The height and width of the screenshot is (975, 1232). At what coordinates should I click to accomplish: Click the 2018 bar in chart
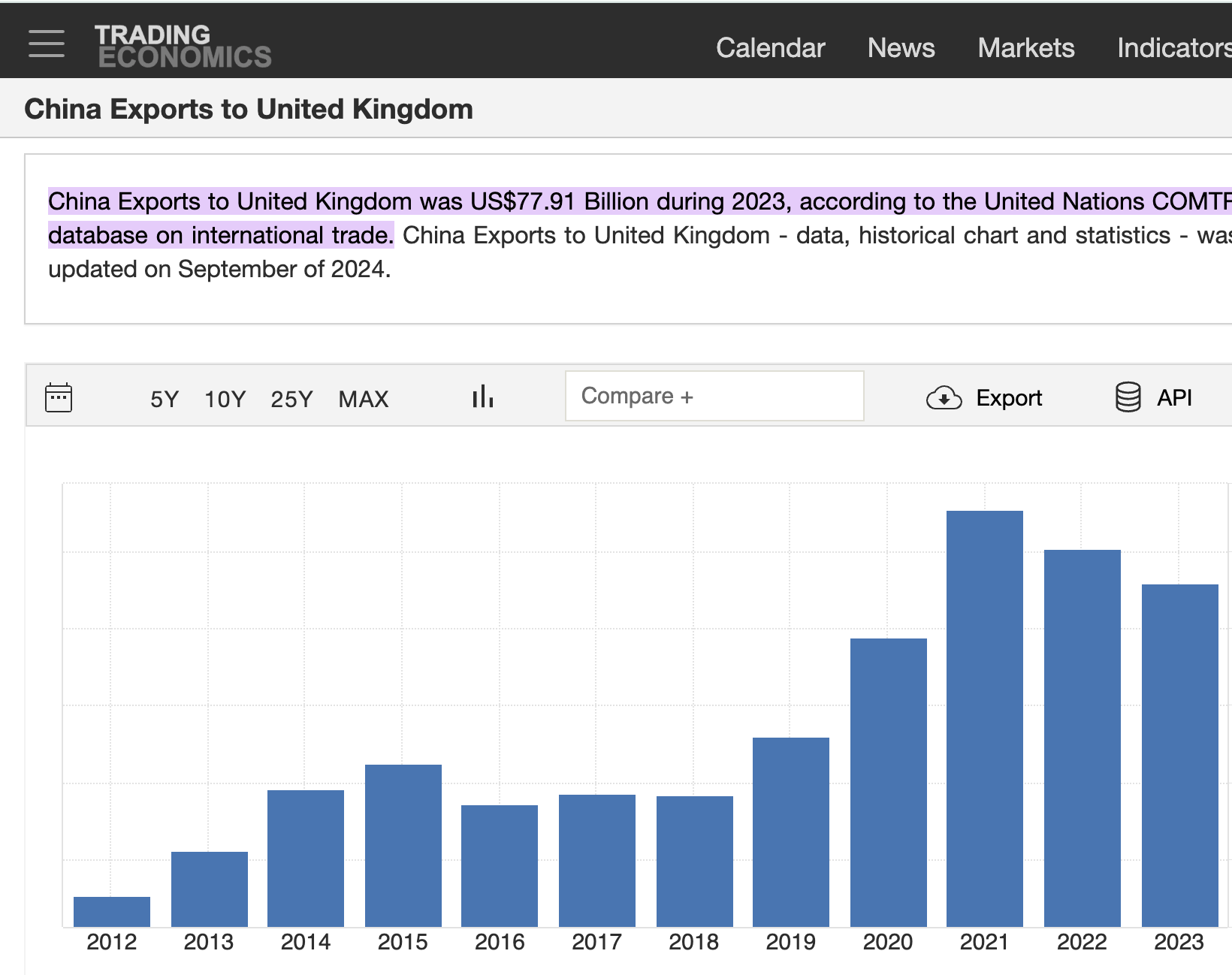(695, 862)
